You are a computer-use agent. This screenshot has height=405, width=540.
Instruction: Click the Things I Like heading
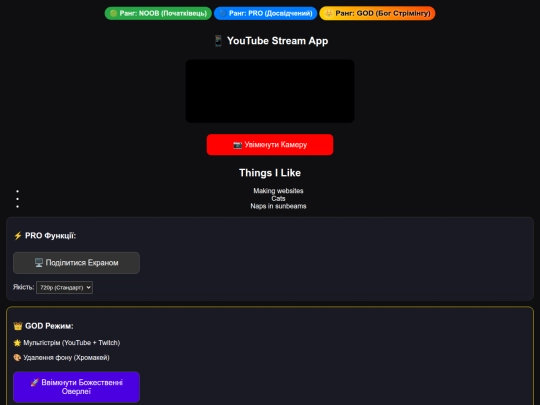coord(270,173)
